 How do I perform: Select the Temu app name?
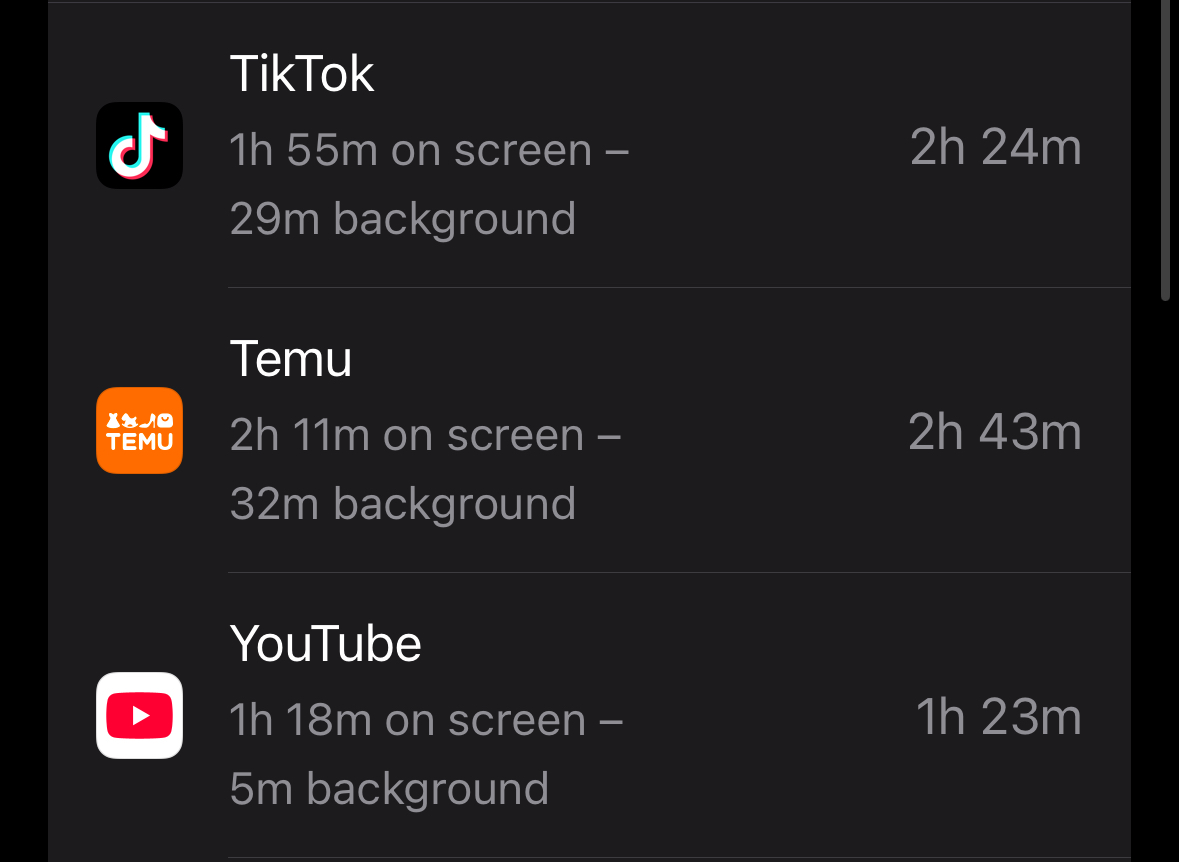[290, 359]
